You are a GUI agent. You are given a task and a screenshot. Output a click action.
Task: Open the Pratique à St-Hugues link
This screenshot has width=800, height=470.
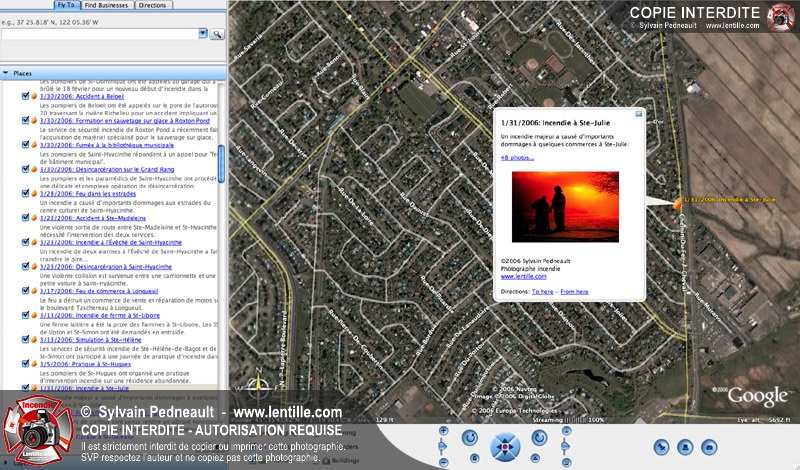coord(85,364)
